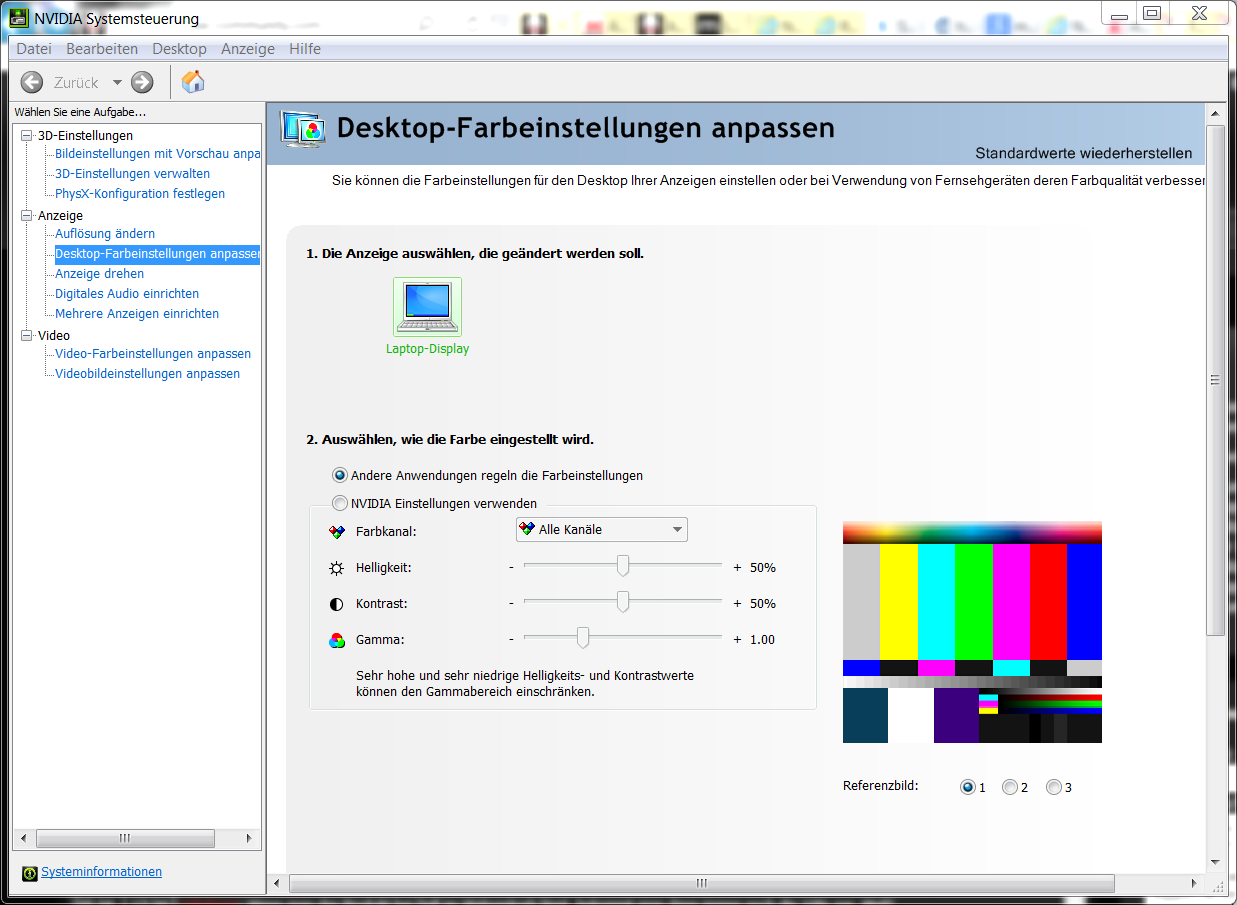This screenshot has height=905, width=1237.
Task: Click the NVIDIA icon in the title bar
Action: [18, 19]
